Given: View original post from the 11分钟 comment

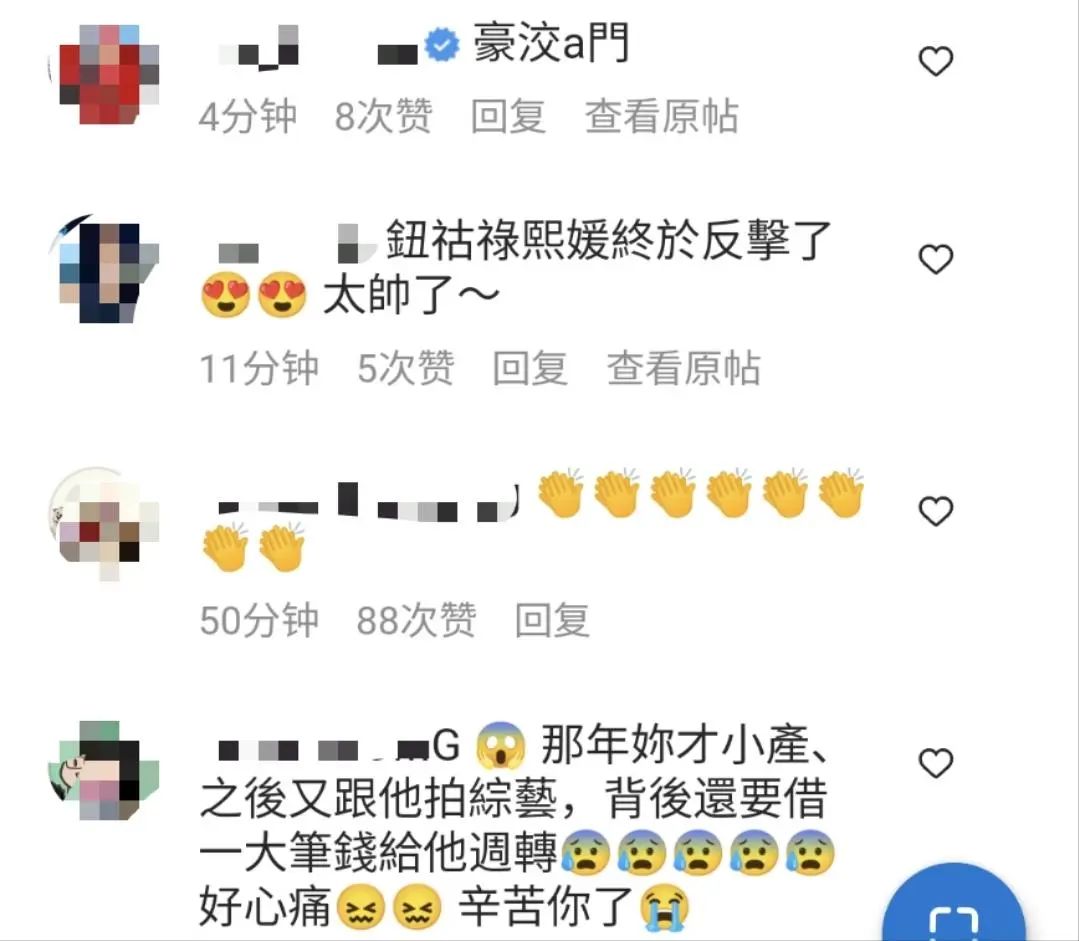Looking at the screenshot, I should tap(684, 368).
